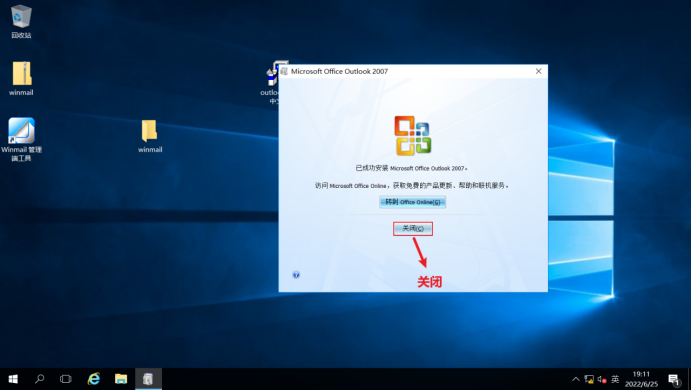The image size is (691, 390).
Task: Close the Microsoft Office Outlook 2007 window
Action: (539, 71)
